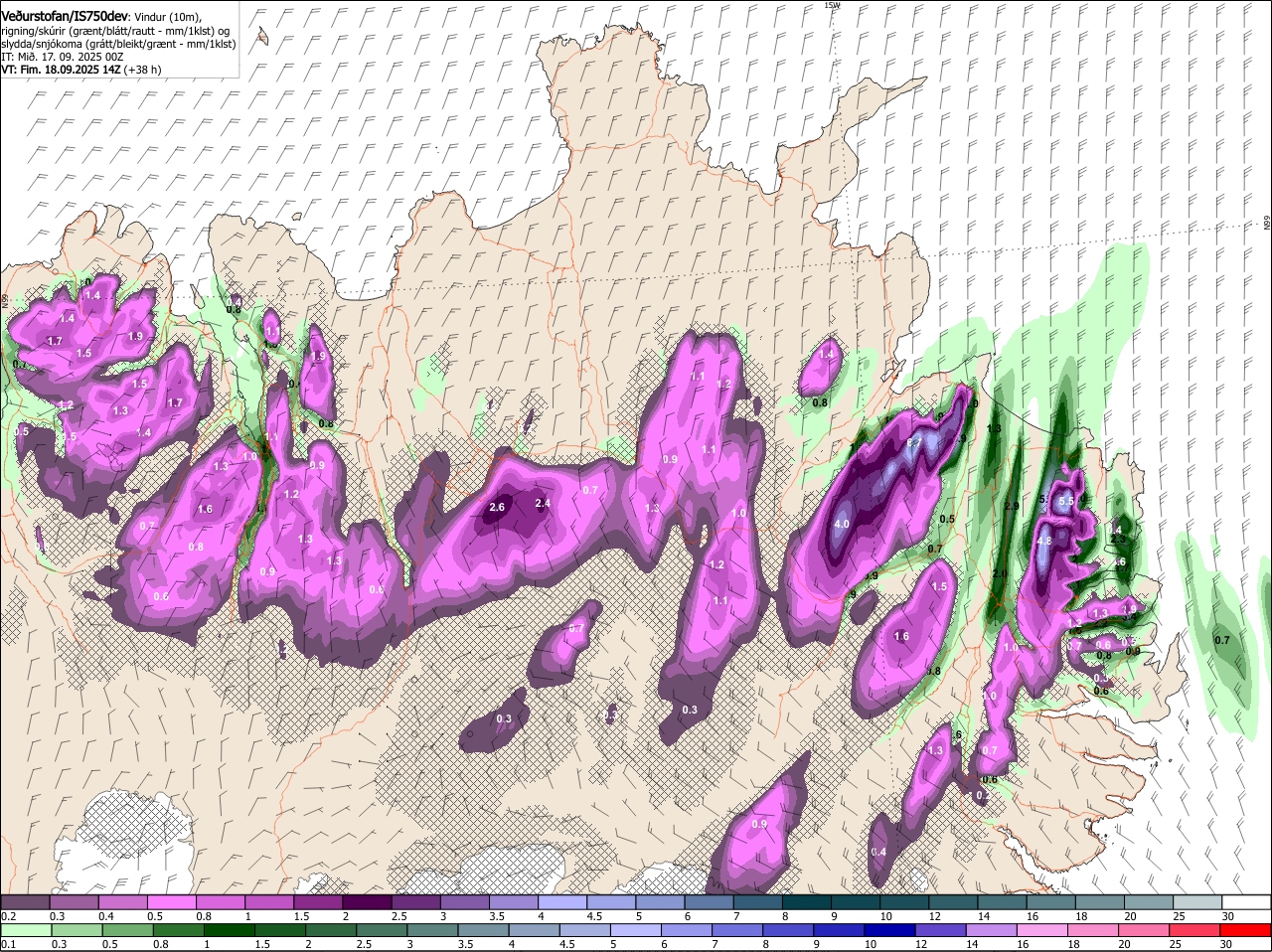Click the '2.6' precipitation value on the map

498,507
